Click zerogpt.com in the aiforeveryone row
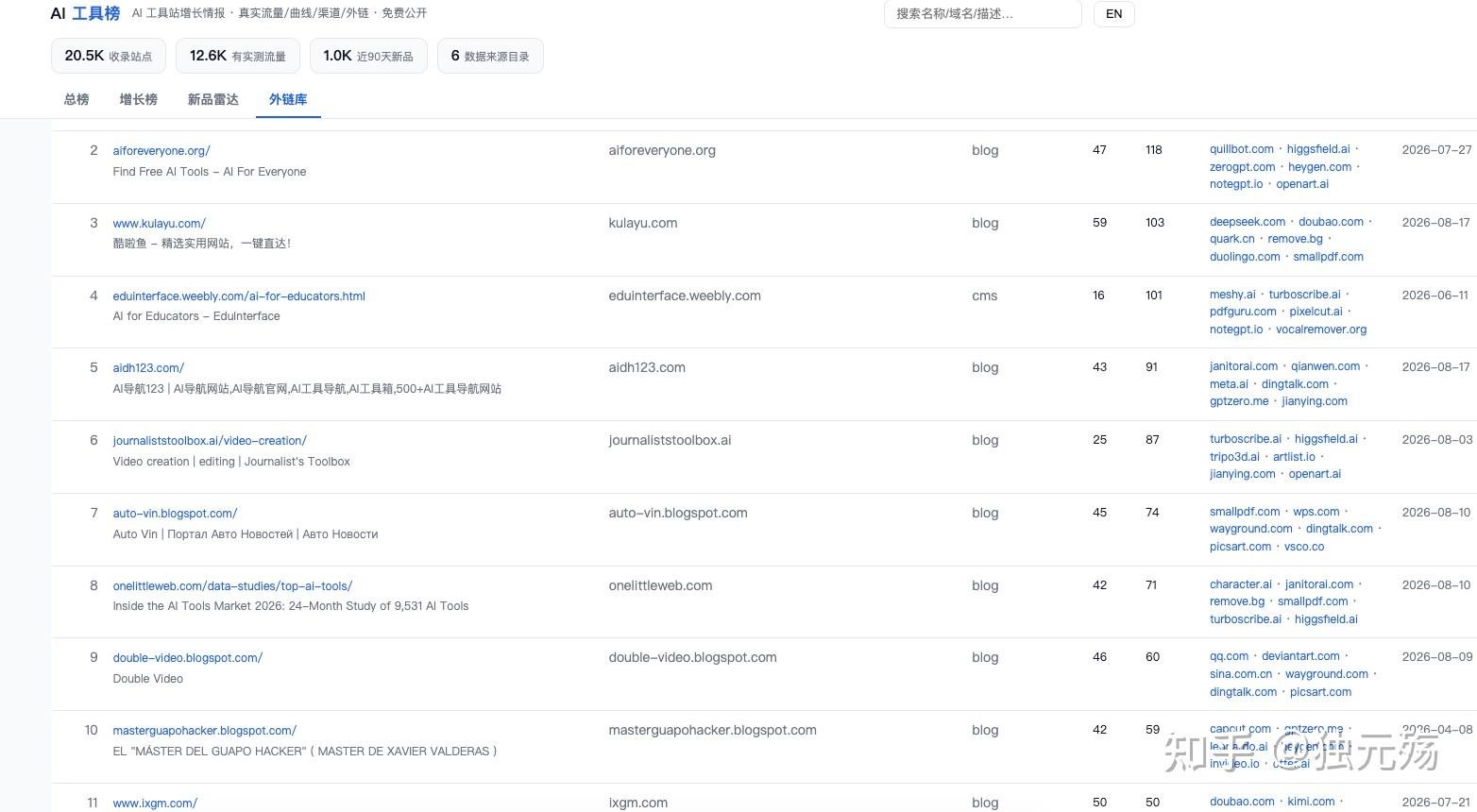The height and width of the screenshot is (812, 1477). [x=1243, y=167]
